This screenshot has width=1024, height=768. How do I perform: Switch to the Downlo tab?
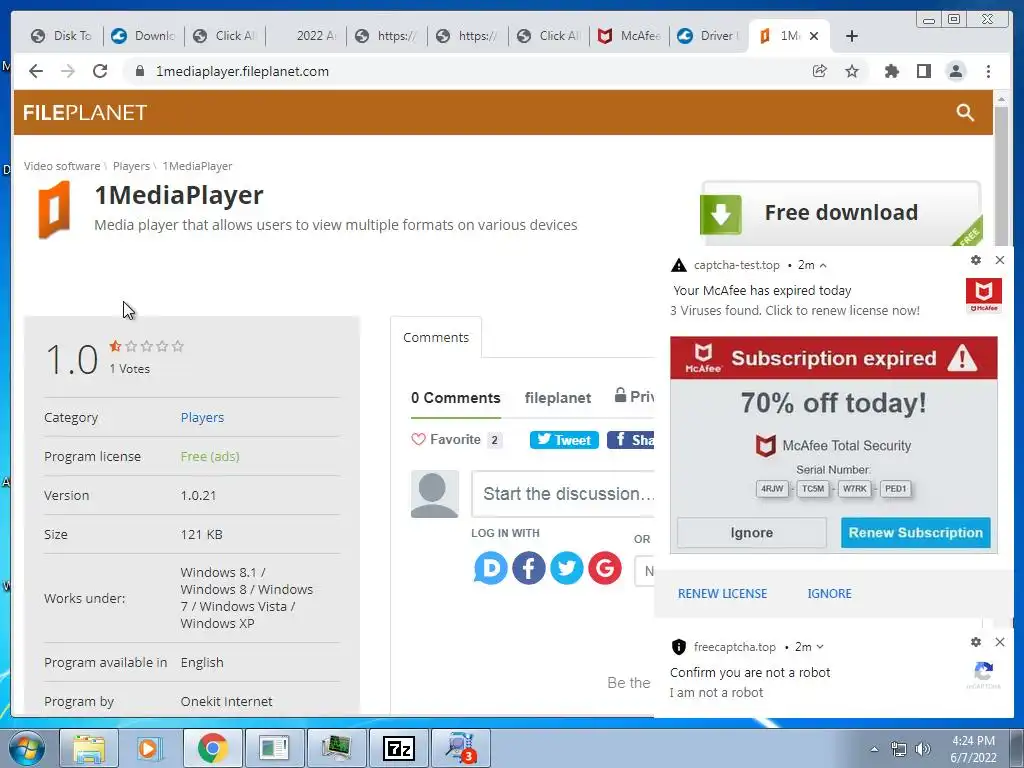pos(144,36)
